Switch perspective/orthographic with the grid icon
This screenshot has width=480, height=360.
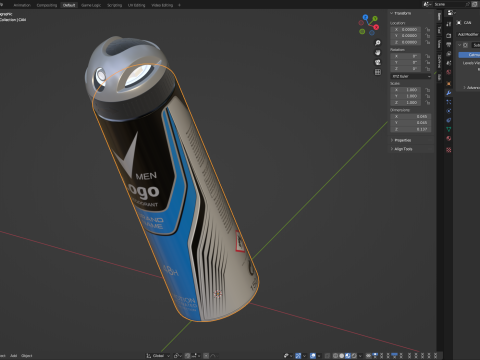[378, 72]
